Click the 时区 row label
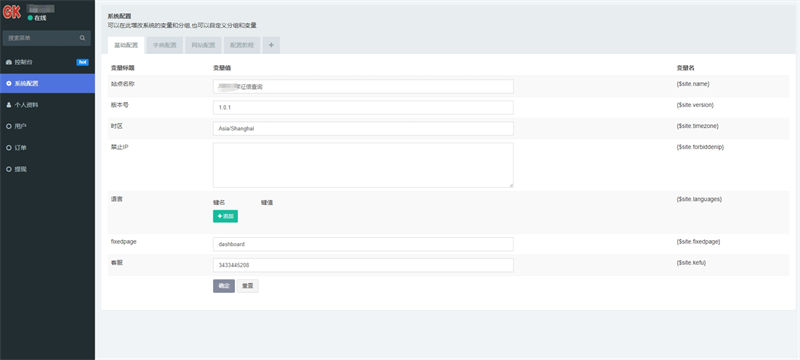 coord(116,125)
